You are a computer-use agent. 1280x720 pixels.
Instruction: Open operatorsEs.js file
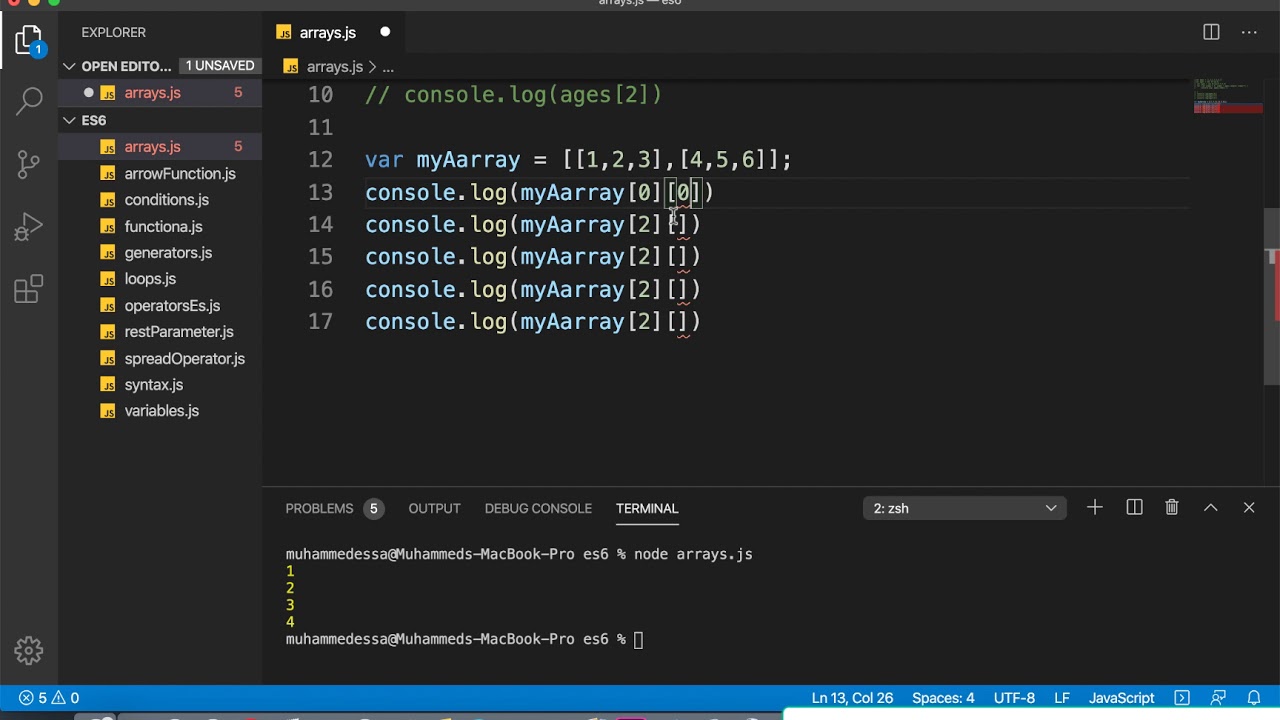pos(172,306)
